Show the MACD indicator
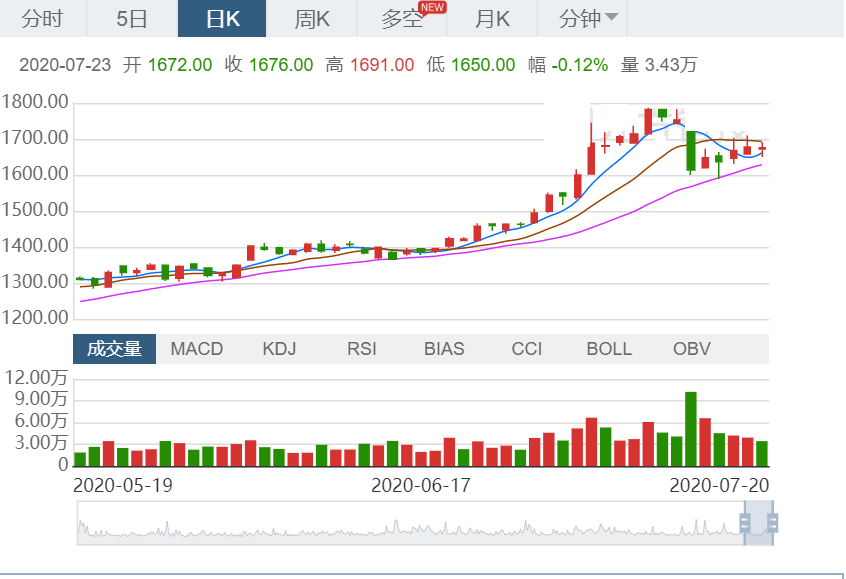 (197, 349)
